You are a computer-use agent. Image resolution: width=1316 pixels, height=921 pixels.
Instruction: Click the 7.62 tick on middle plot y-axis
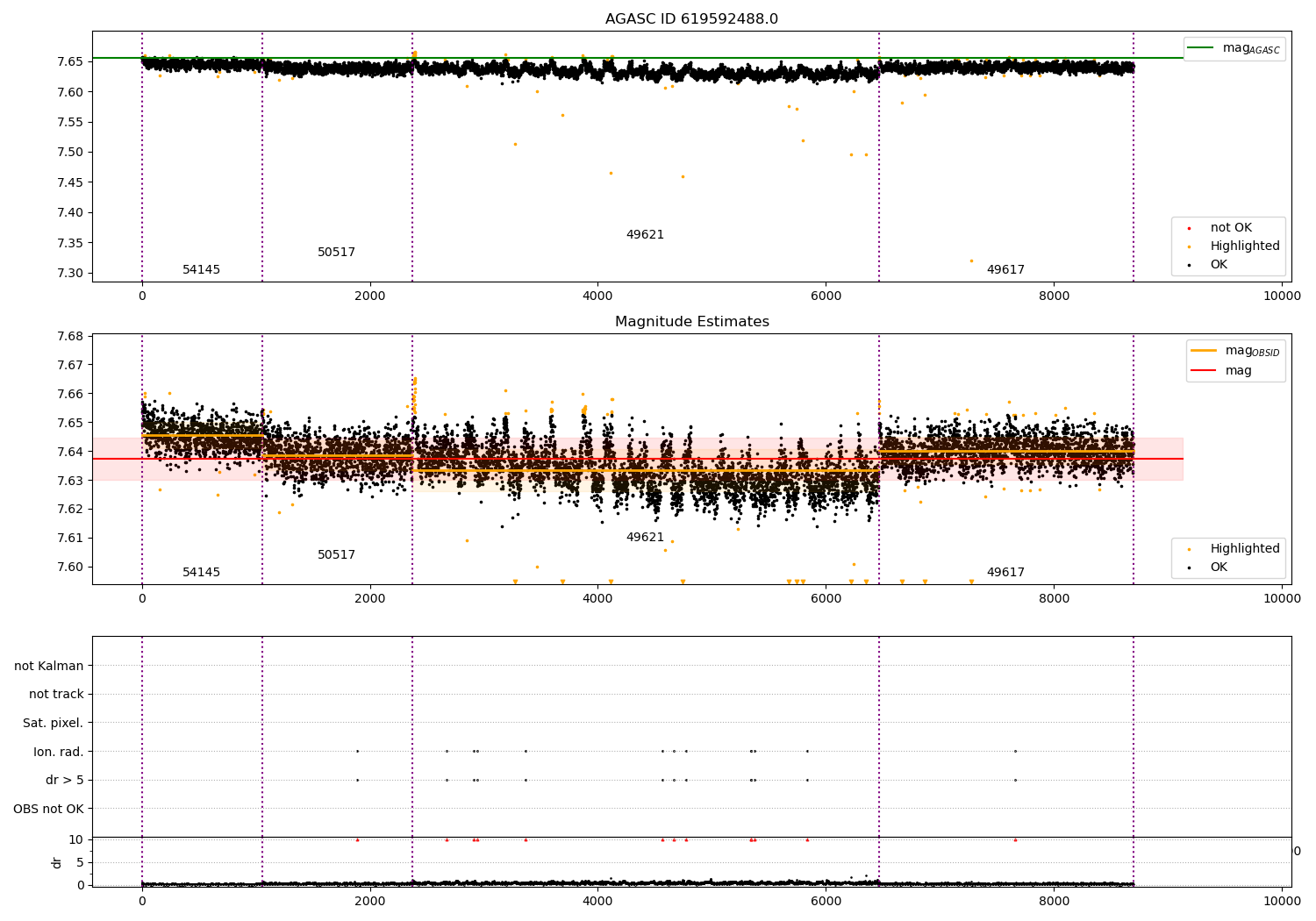[x=70, y=510]
